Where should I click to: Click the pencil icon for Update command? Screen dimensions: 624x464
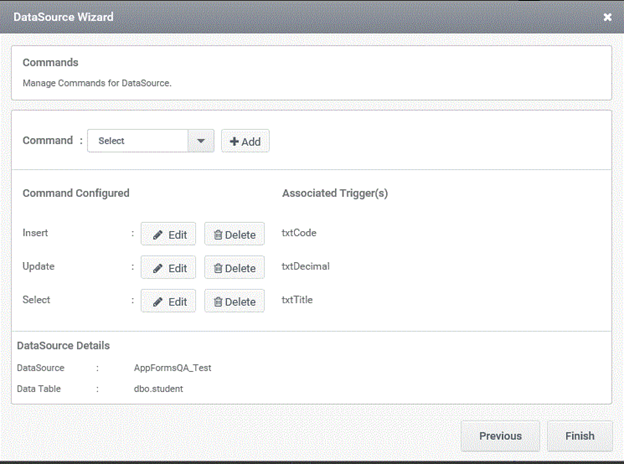pyautogui.click(x=158, y=269)
